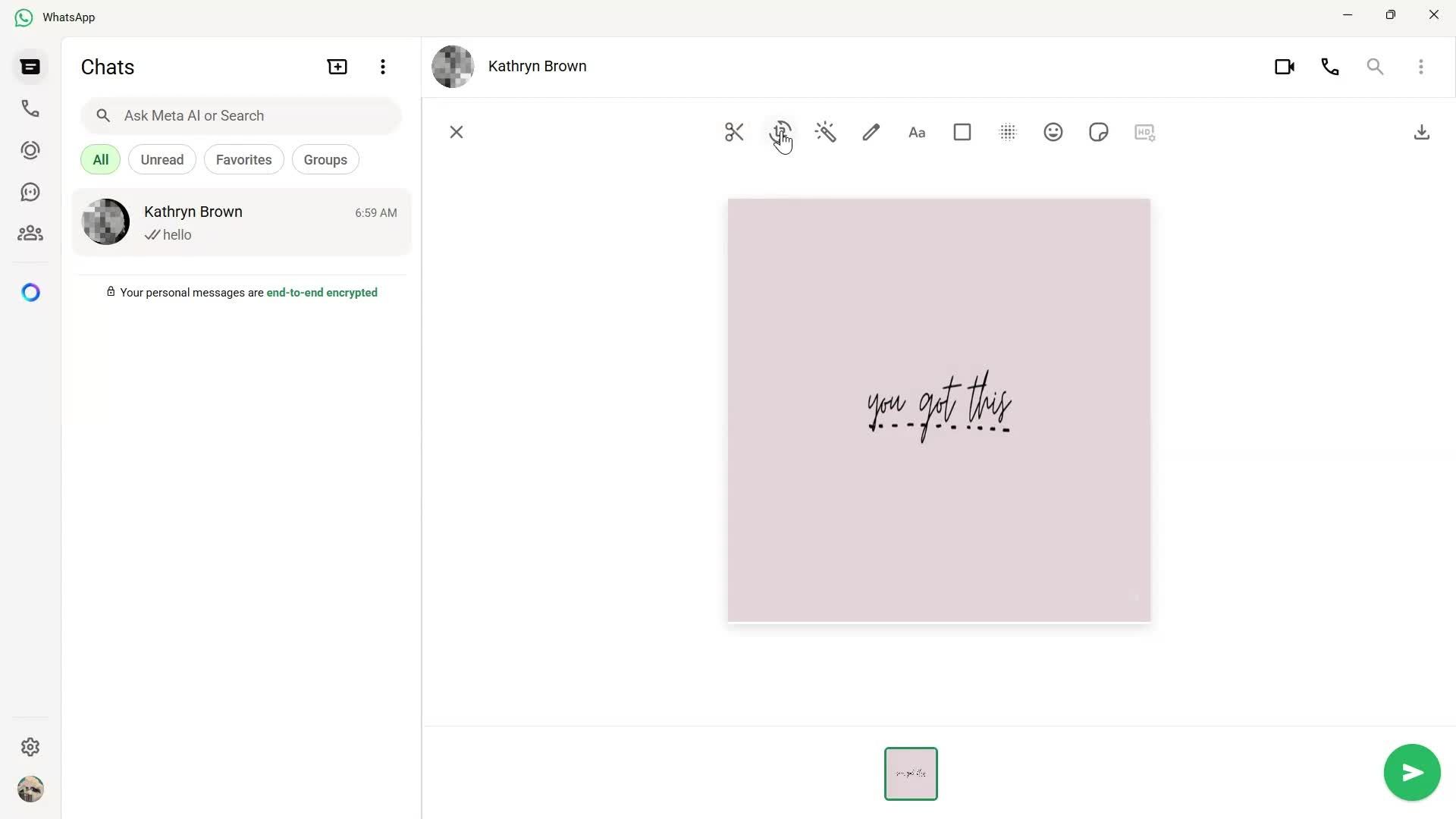
Task: Open the Aa text tool
Action: coord(917,132)
